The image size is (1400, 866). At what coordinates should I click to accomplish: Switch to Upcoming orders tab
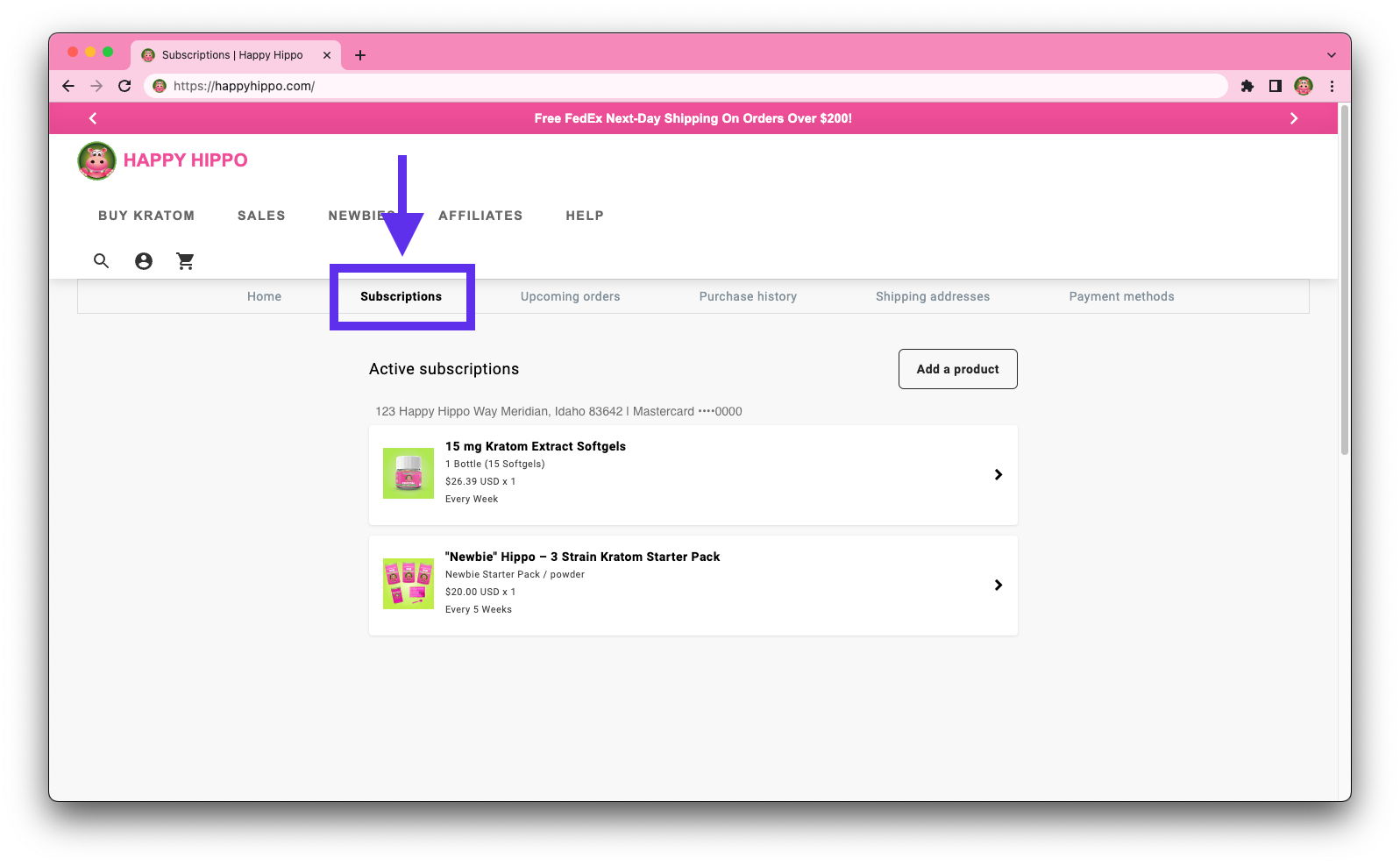click(x=570, y=296)
